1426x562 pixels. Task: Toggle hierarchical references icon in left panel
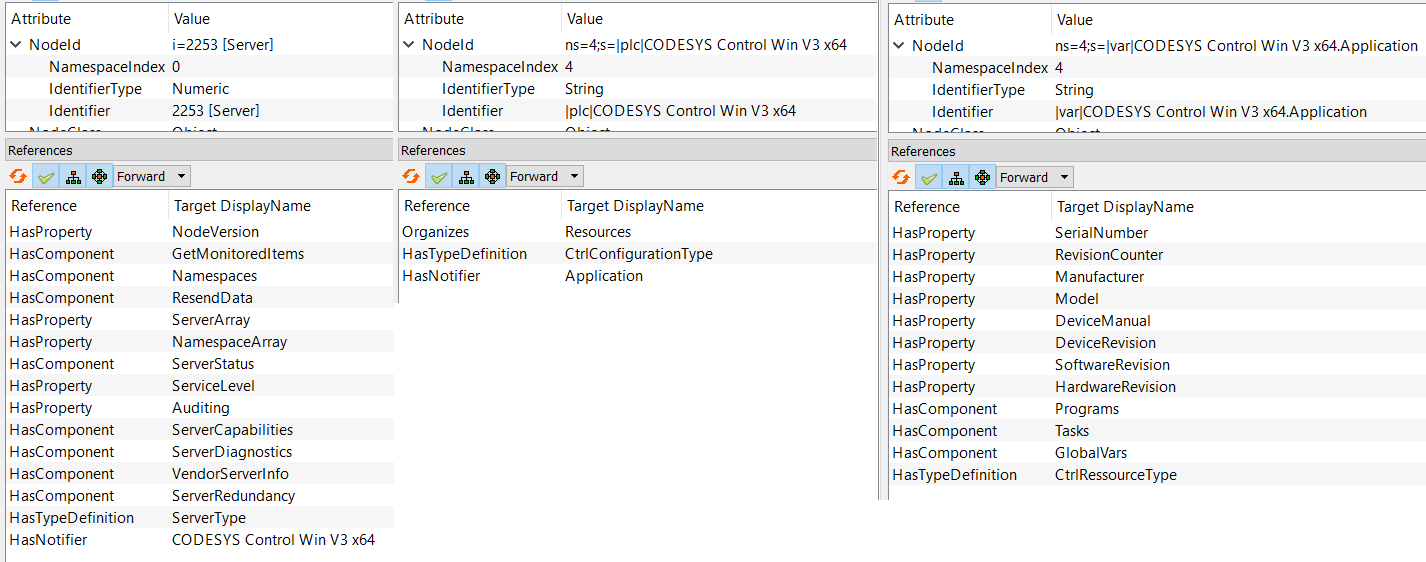tap(72, 176)
